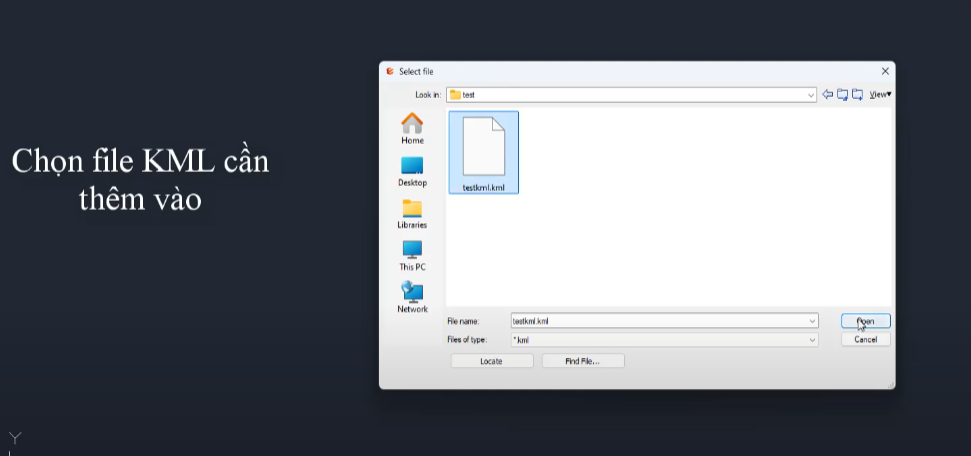Open the Home location in sidebar

[412, 129]
